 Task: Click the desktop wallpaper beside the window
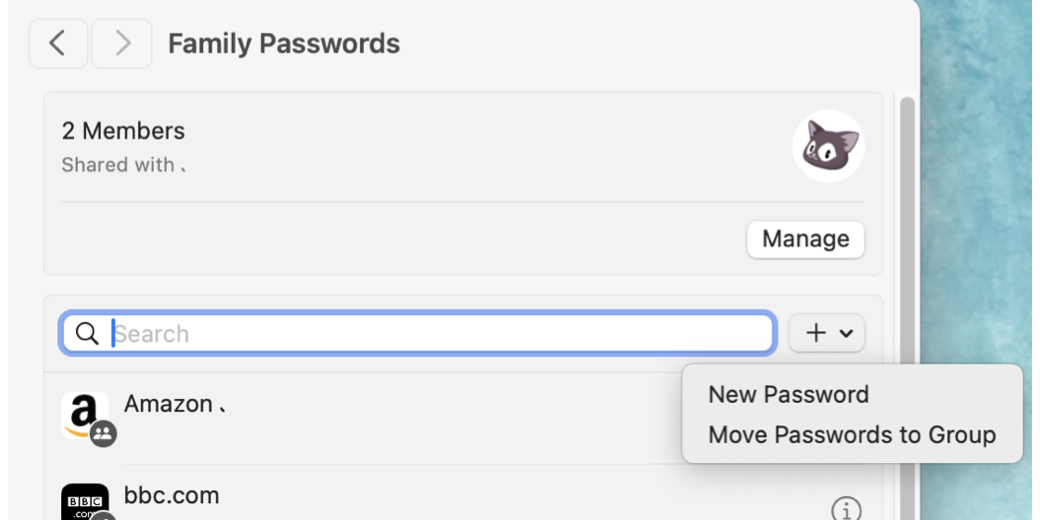980,200
